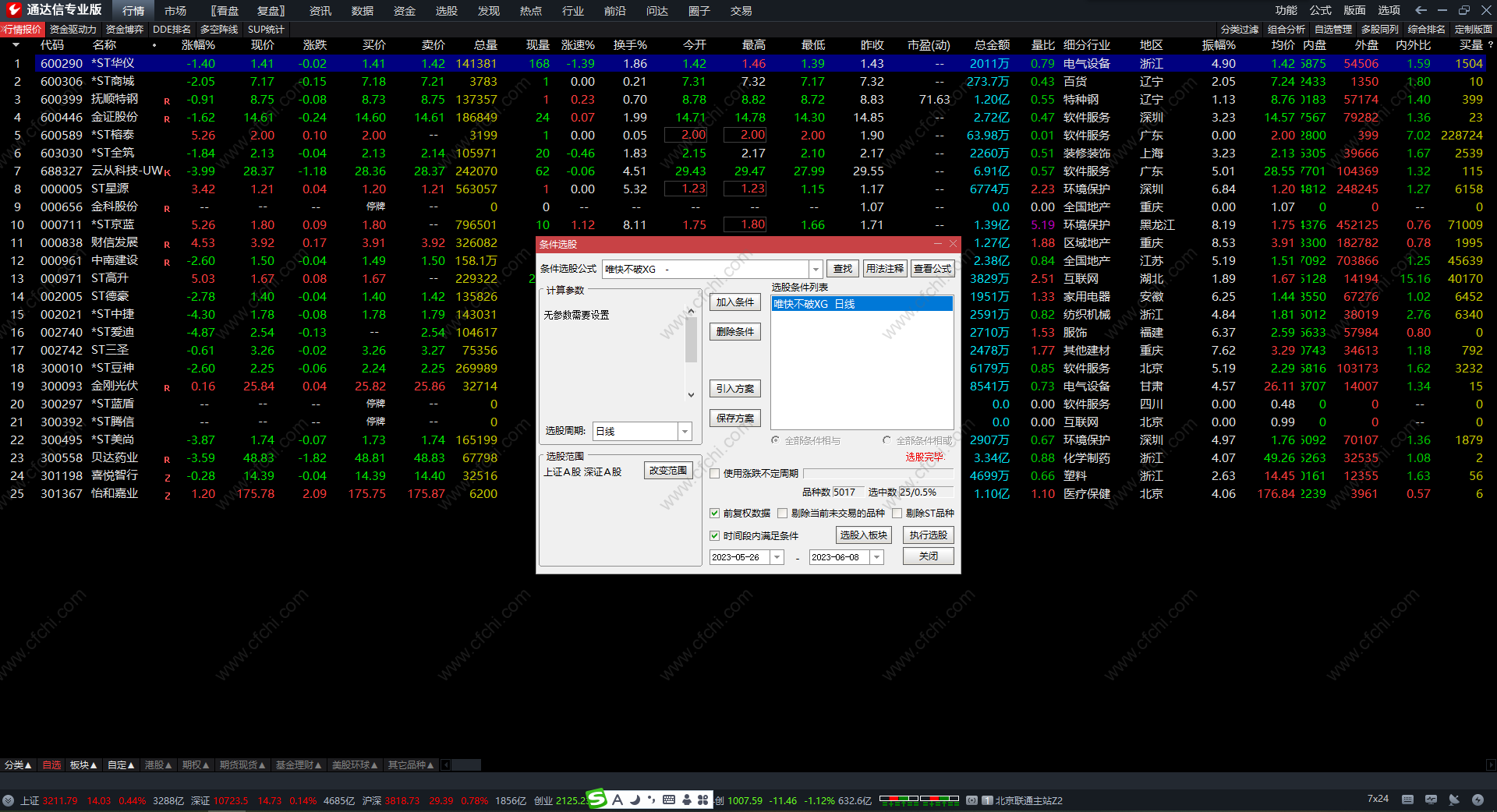This screenshot has width=1497, height=812.
Task: Click the satellite dish icon in status bar
Action: pyautogui.click(x=1454, y=800)
